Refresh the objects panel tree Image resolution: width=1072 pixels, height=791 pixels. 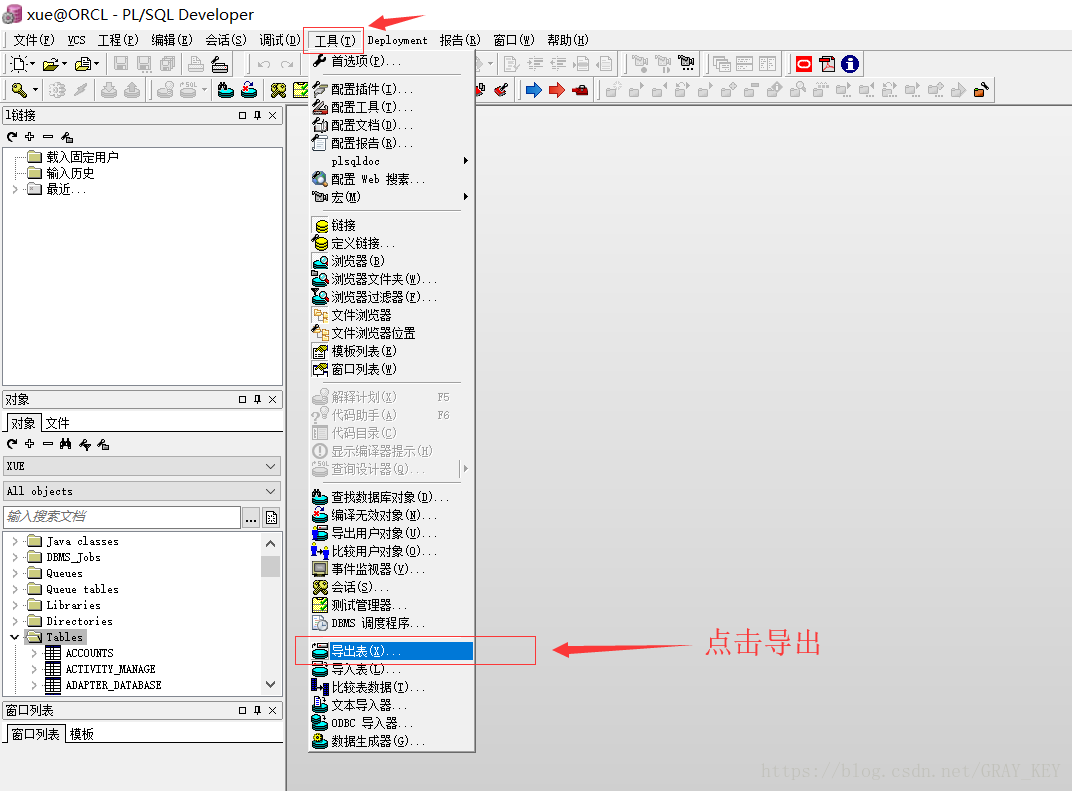[12, 444]
